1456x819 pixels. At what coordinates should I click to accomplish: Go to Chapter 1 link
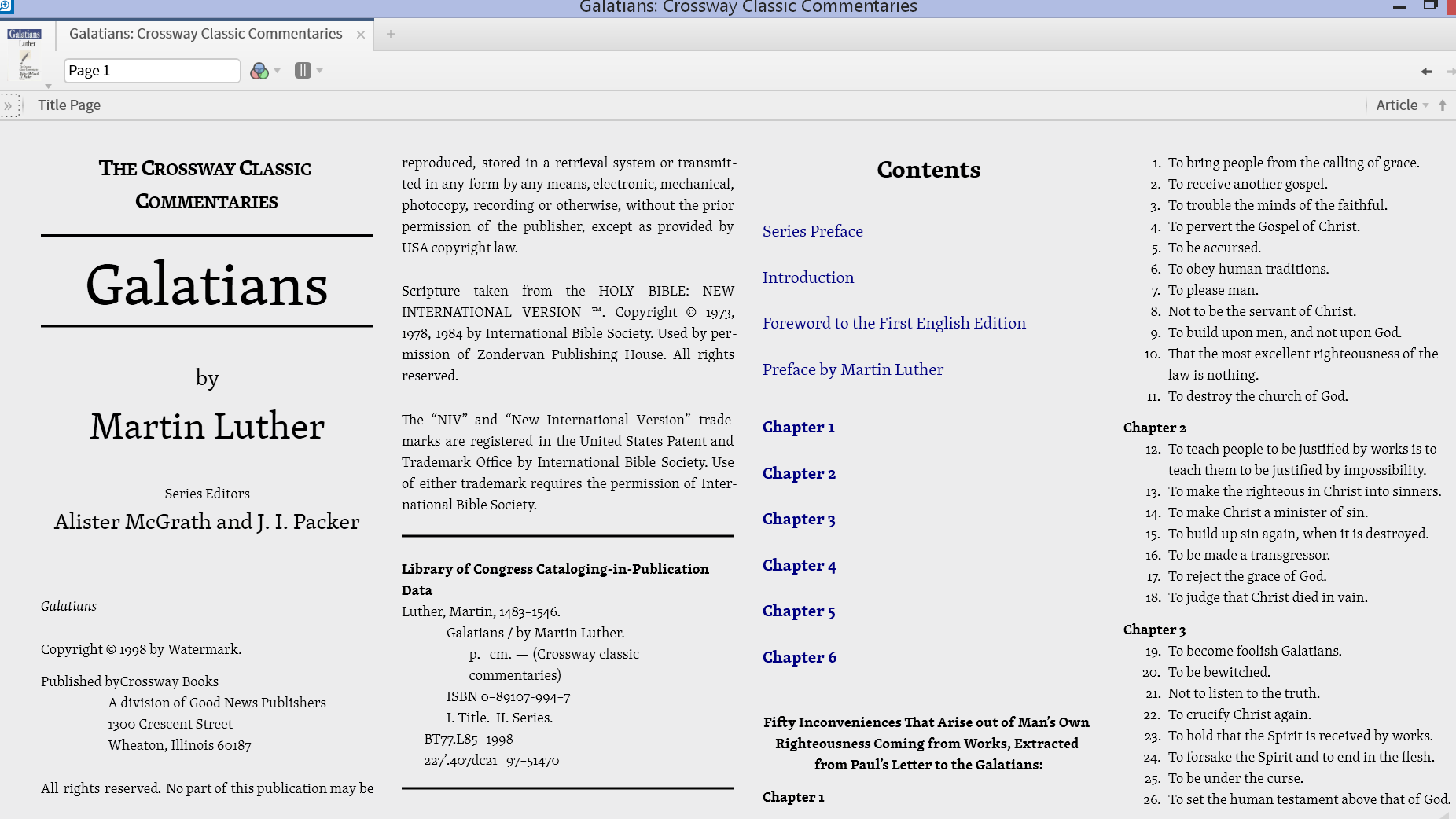[x=798, y=427]
